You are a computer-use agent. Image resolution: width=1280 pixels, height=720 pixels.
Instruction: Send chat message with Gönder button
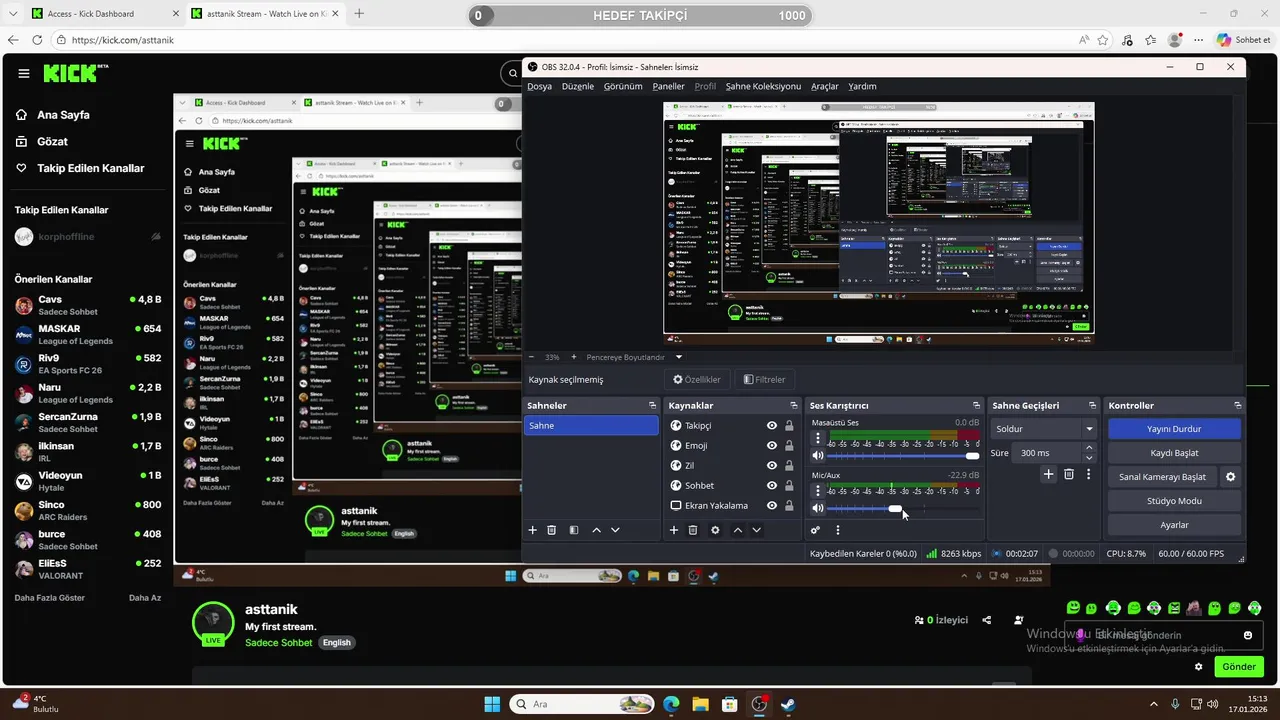click(1238, 667)
